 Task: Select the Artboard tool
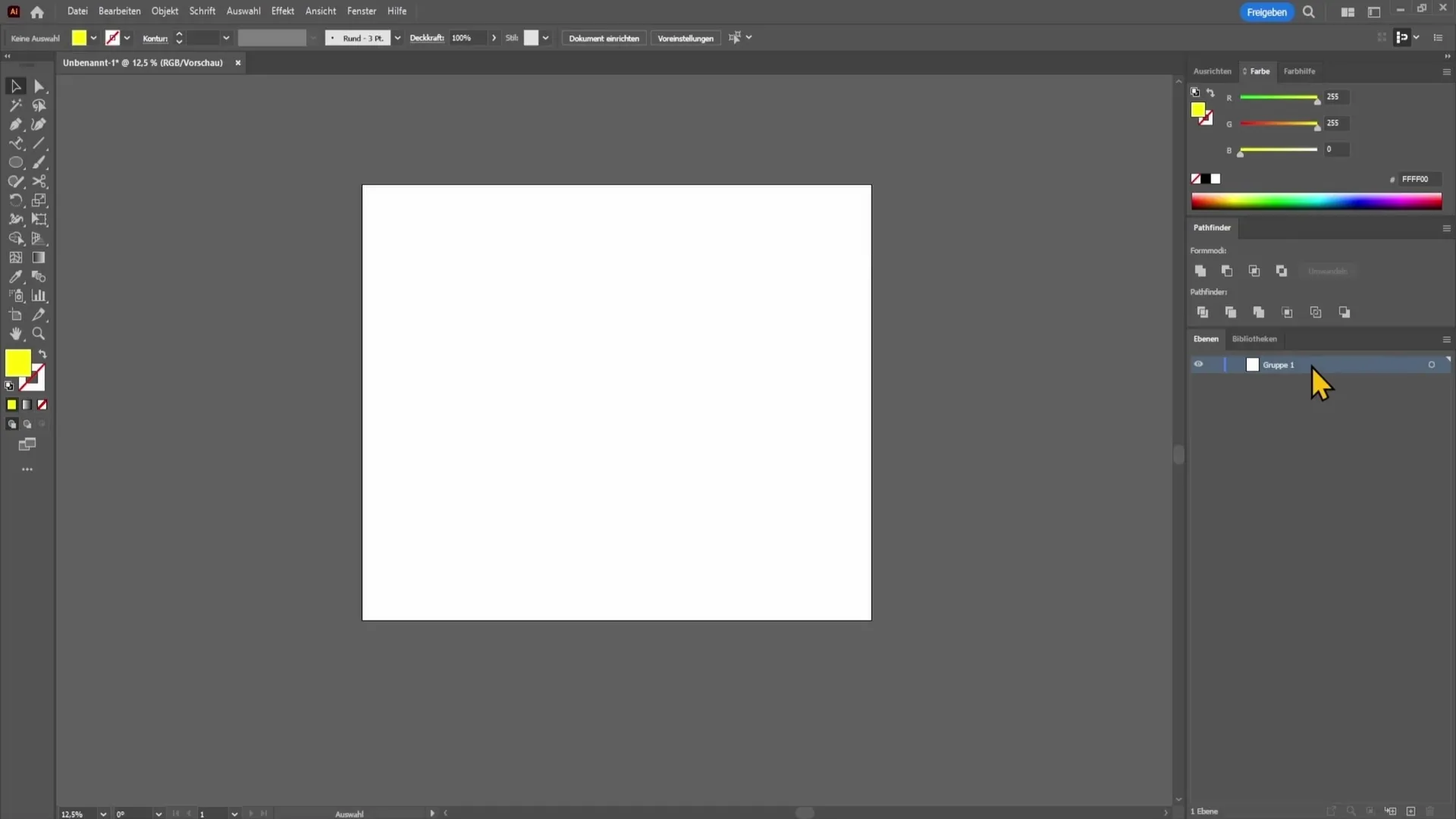pyautogui.click(x=15, y=315)
